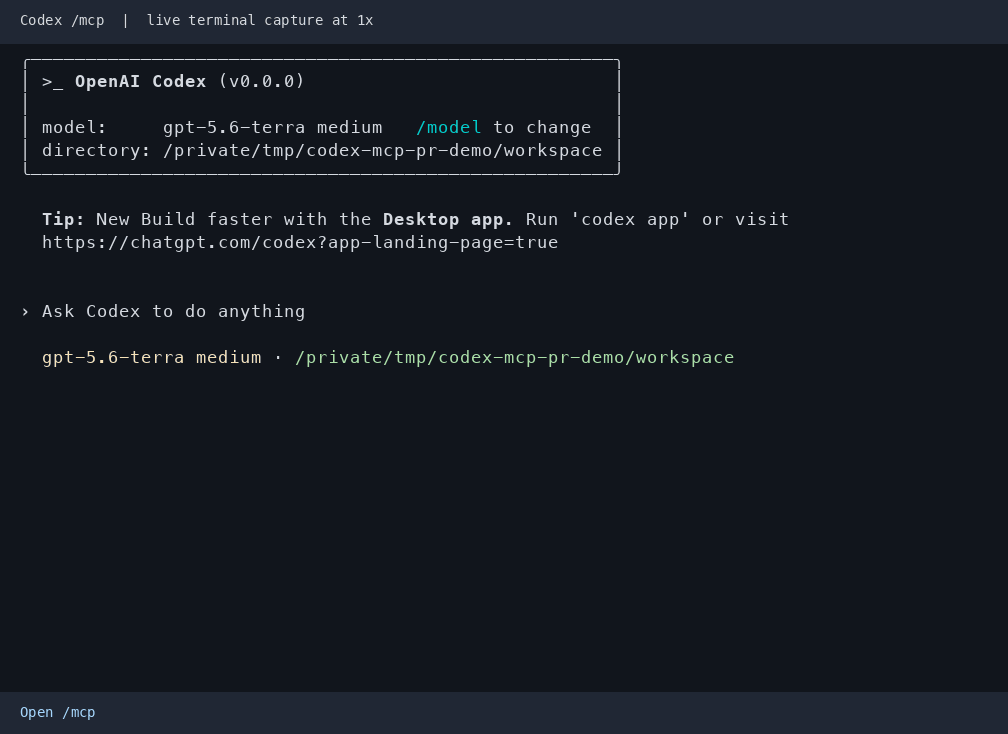1008x734 pixels.
Task: Click 'gpt-5.6-terra medium' in the status line
Action: (152, 357)
